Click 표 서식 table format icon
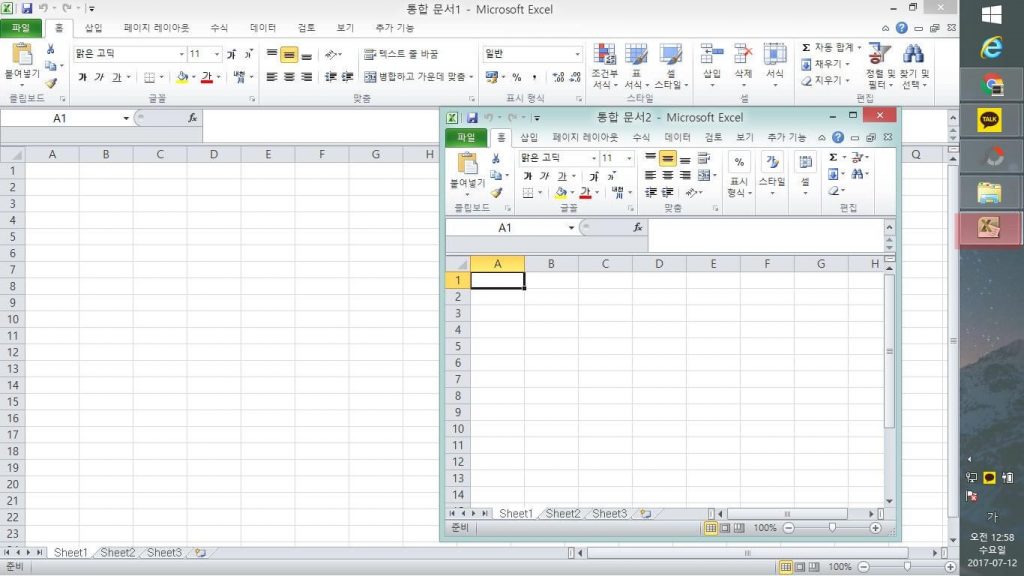Viewport: 1024px width, 576px height. (x=635, y=56)
